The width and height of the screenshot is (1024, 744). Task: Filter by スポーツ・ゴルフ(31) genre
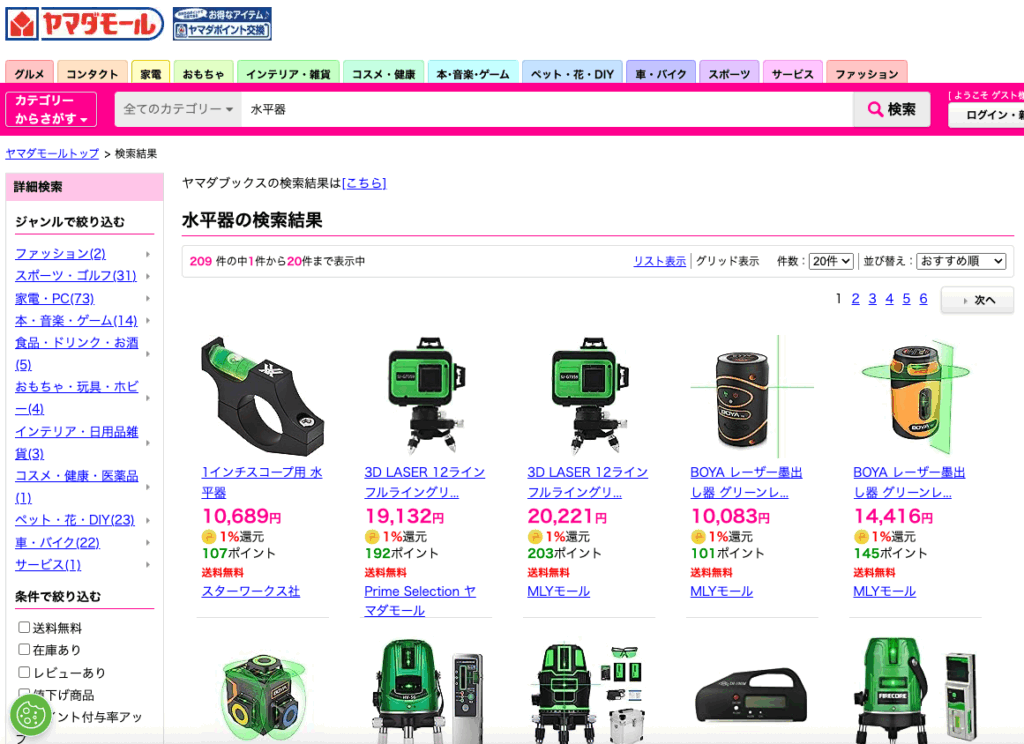pos(76,276)
